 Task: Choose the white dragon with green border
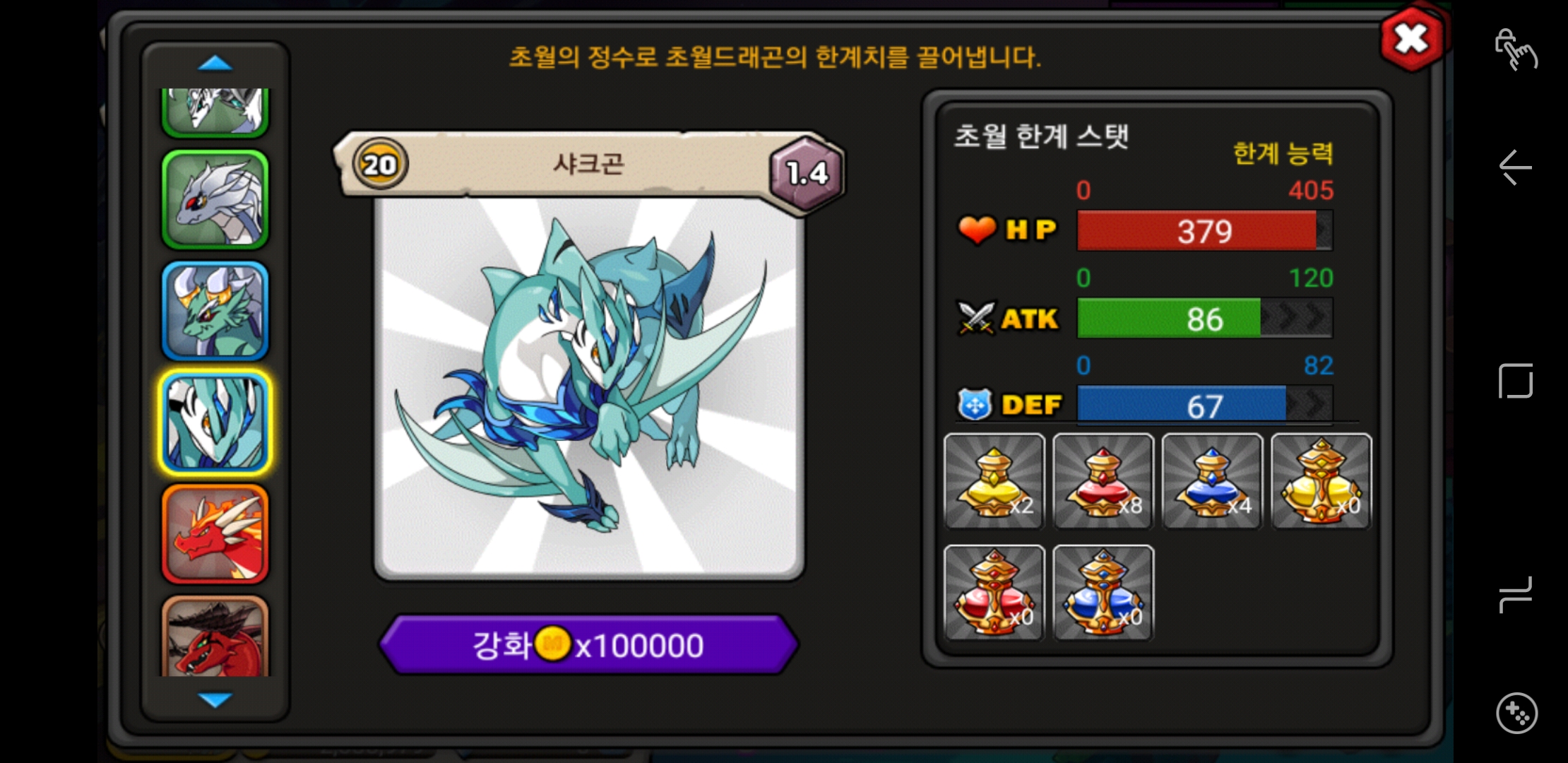click(215, 200)
